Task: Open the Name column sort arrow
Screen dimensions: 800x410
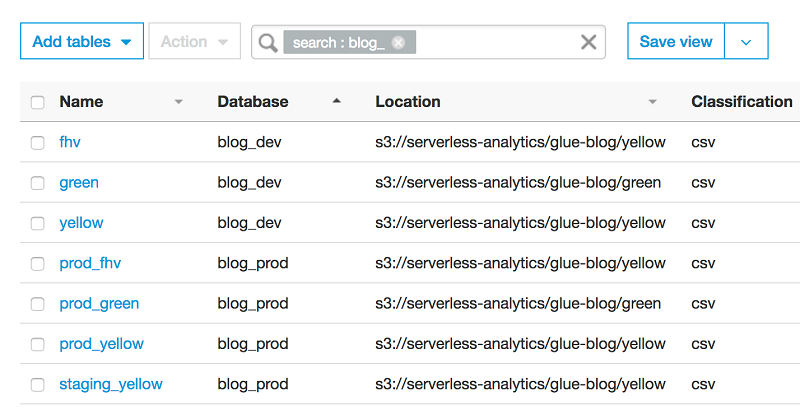Action: tap(179, 101)
